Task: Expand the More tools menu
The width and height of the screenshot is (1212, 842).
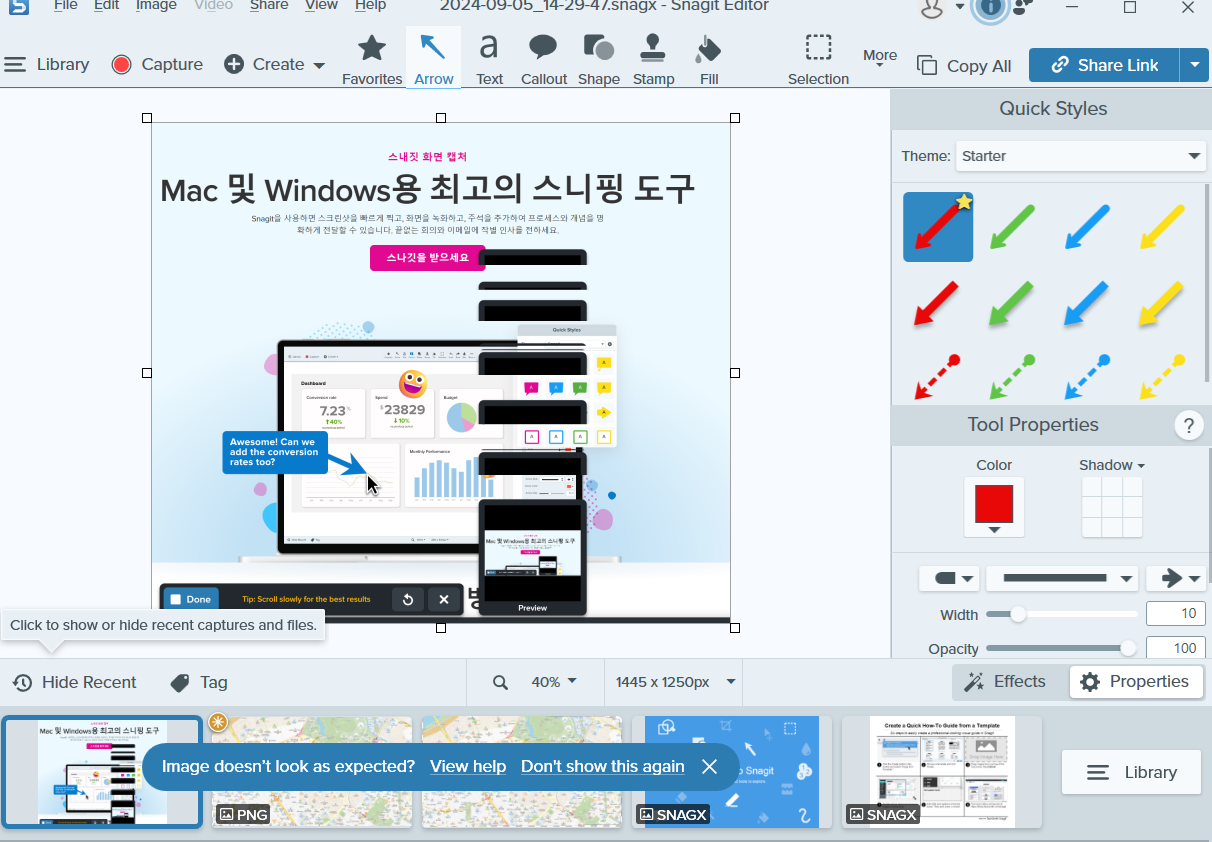Action: click(x=880, y=58)
